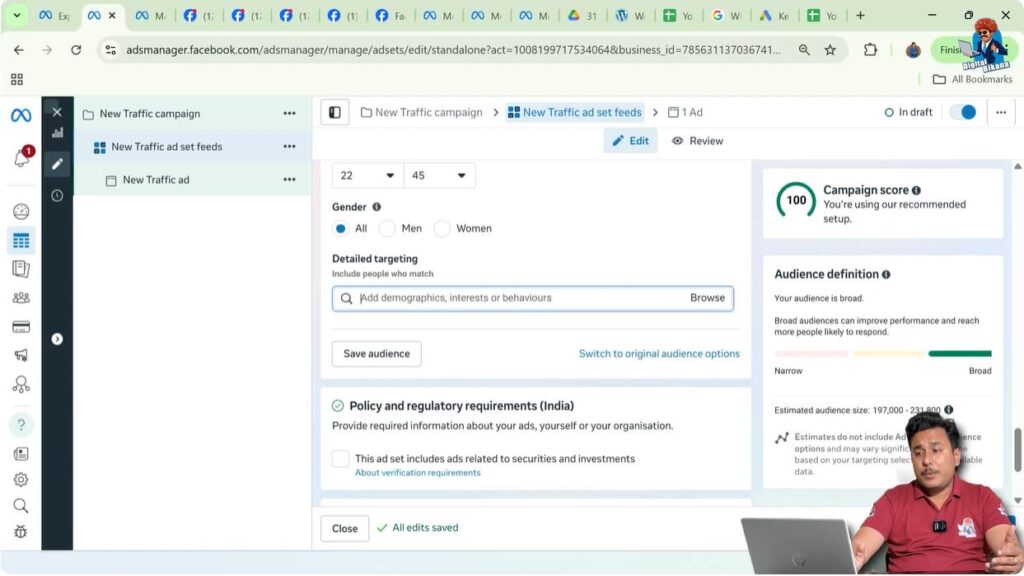Open the browser apps grid icon
Screen dimensions: 1024x576
pyautogui.click(x=17, y=79)
